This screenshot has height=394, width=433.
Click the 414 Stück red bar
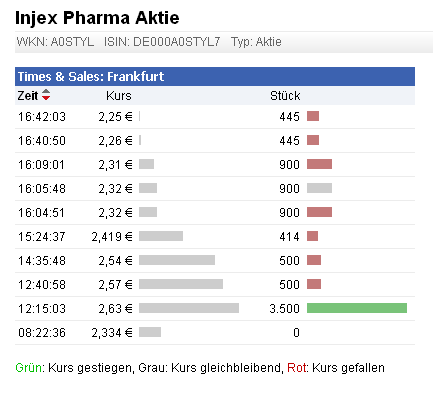pos(312,236)
